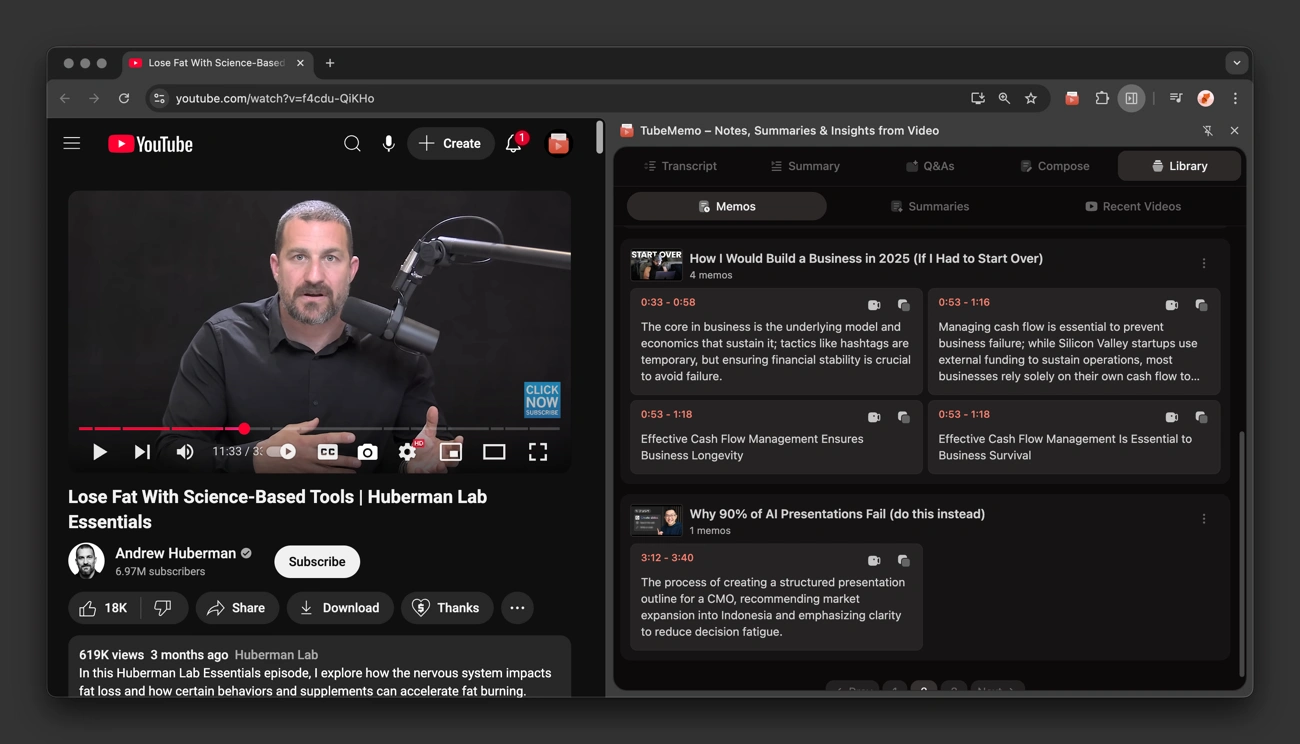Enter full screen video mode
Image resolution: width=1300 pixels, height=744 pixels.
(x=538, y=452)
